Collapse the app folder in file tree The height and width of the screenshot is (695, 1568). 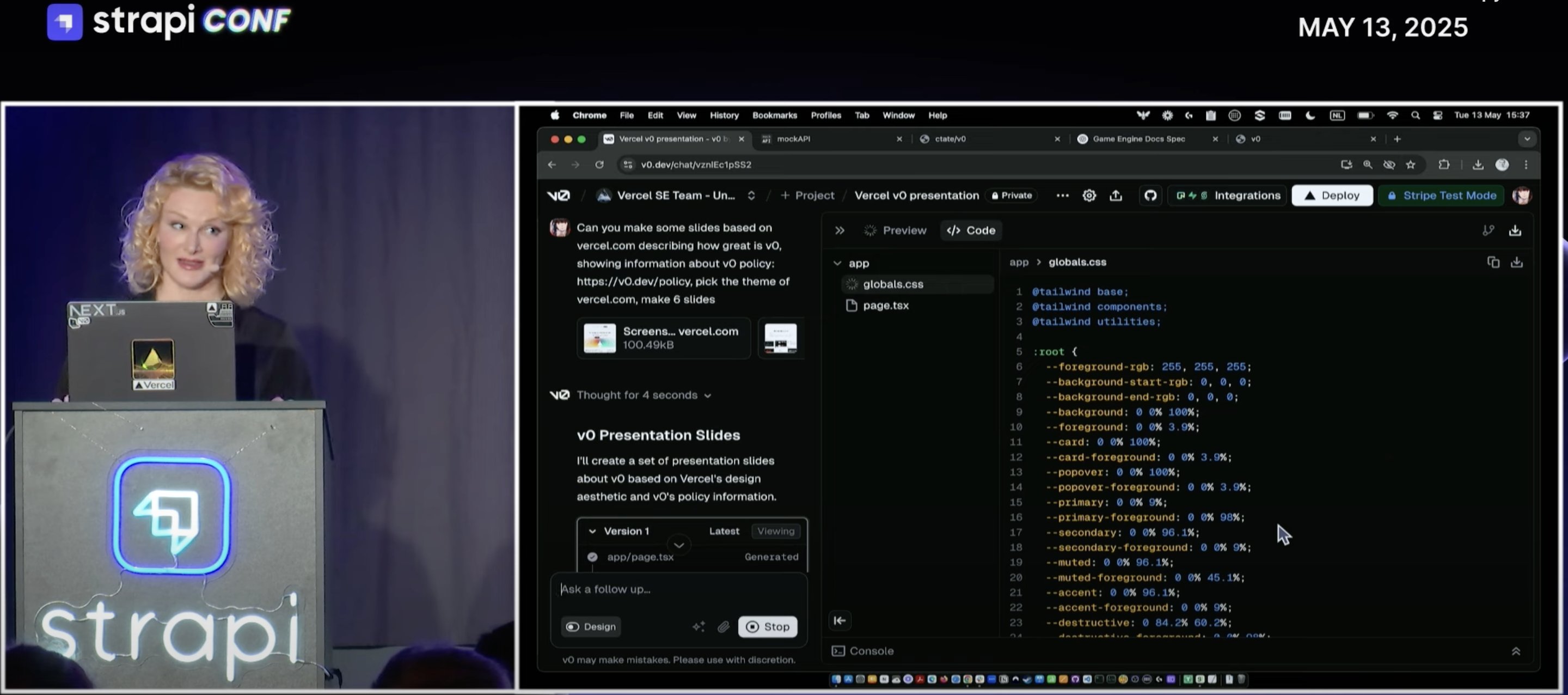[x=837, y=263]
